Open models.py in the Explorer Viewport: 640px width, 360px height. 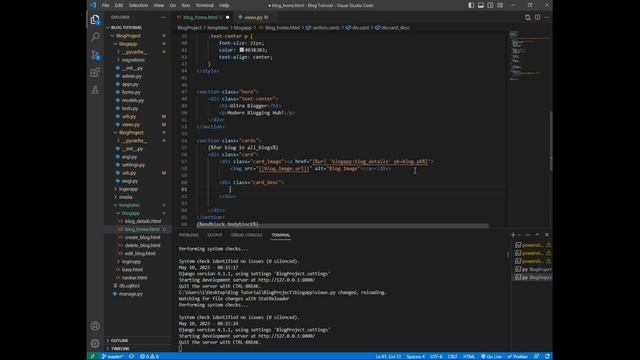(x=133, y=100)
